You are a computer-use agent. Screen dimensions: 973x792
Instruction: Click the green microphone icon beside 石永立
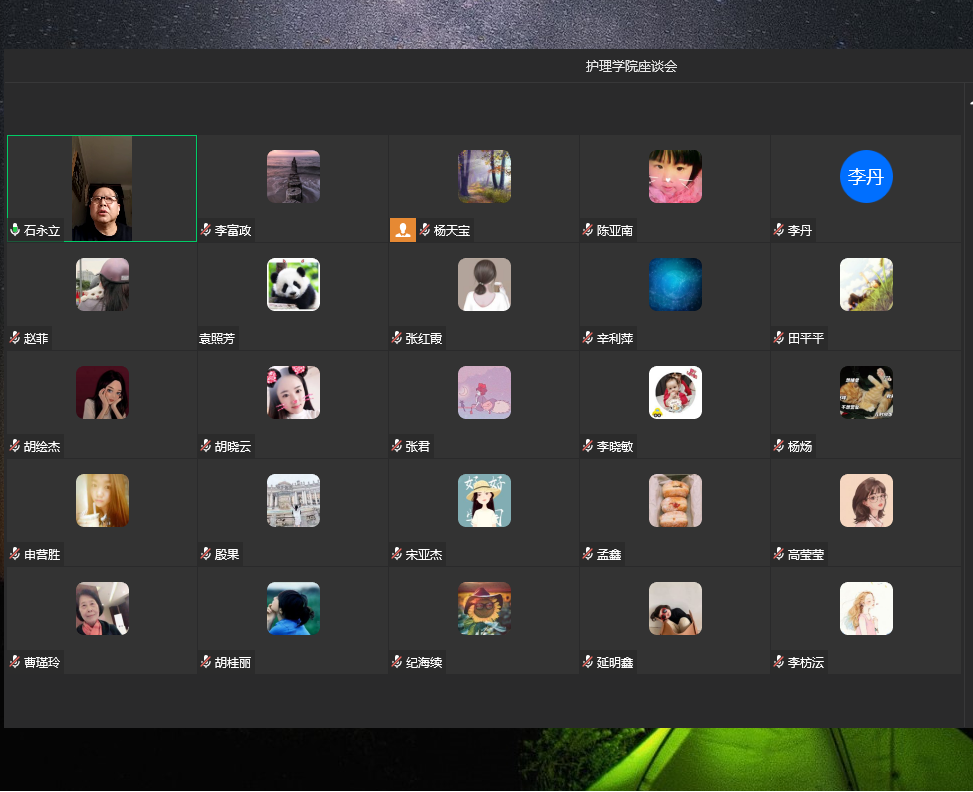click(15, 230)
